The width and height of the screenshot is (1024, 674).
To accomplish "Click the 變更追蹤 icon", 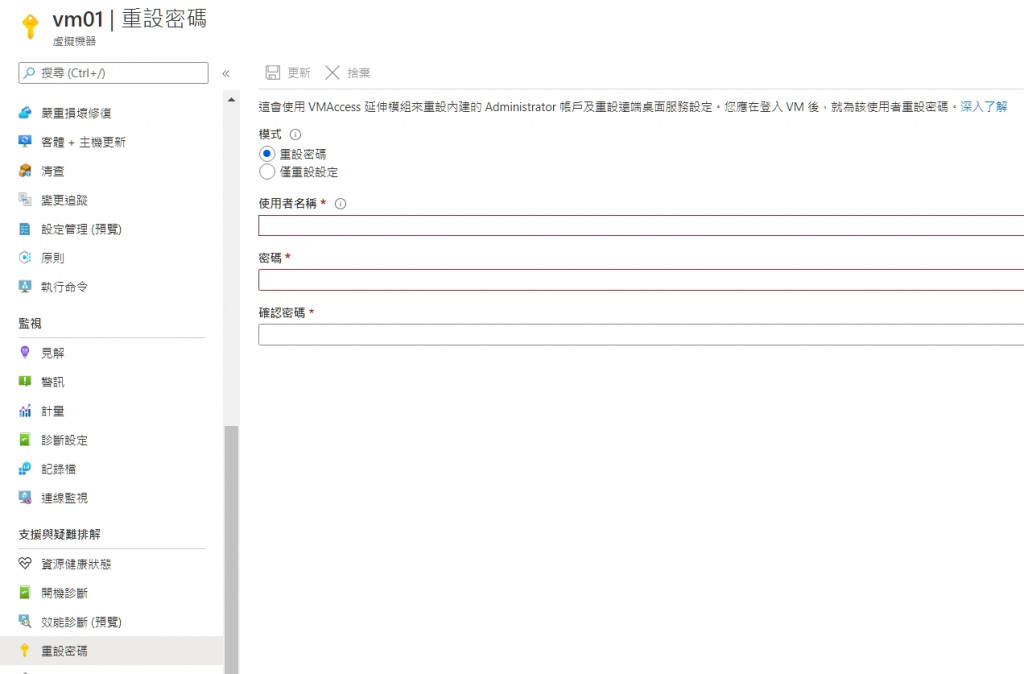I will [25, 199].
